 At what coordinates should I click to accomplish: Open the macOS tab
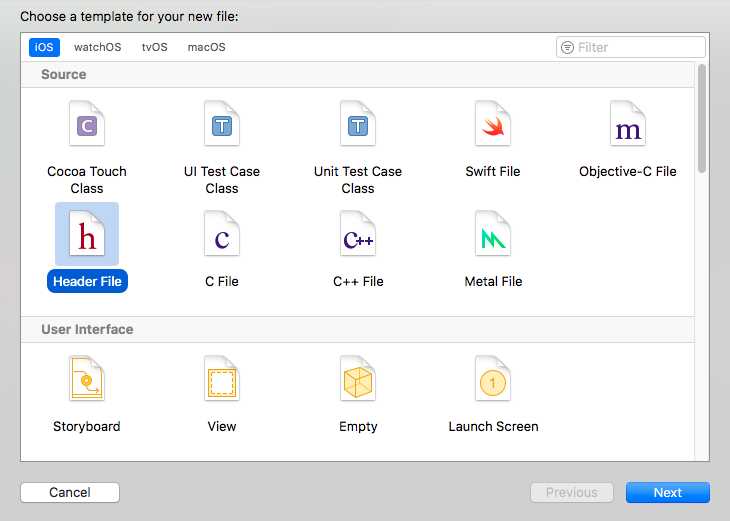(206, 47)
